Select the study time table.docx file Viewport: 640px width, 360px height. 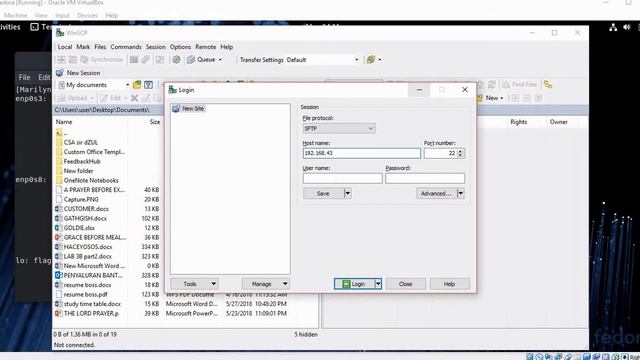pos(92,304)
